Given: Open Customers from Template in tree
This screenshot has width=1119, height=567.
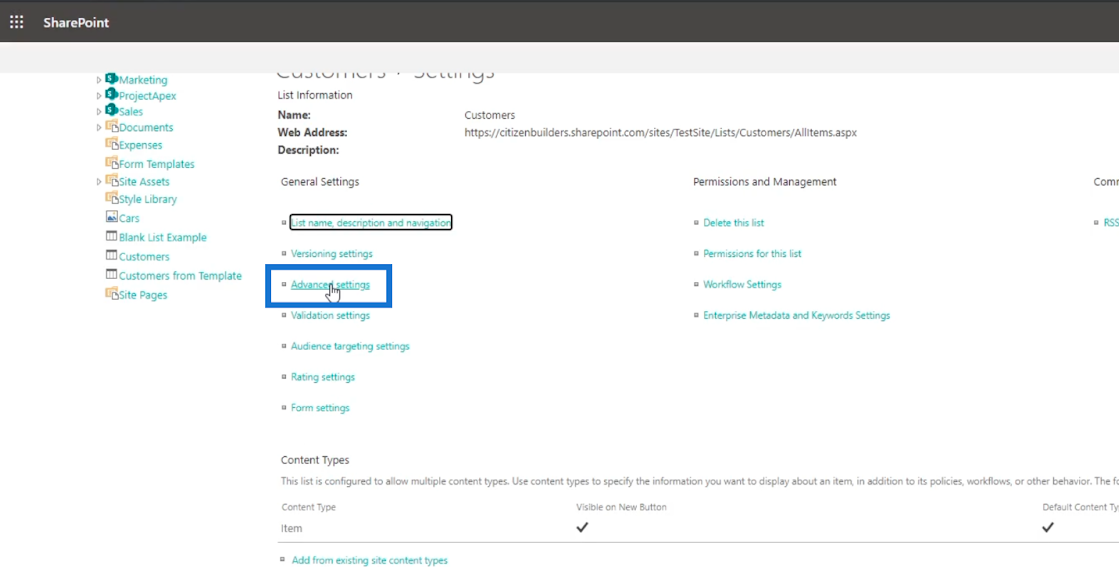Looking at the screenshot, I should [x=180, y=276].
